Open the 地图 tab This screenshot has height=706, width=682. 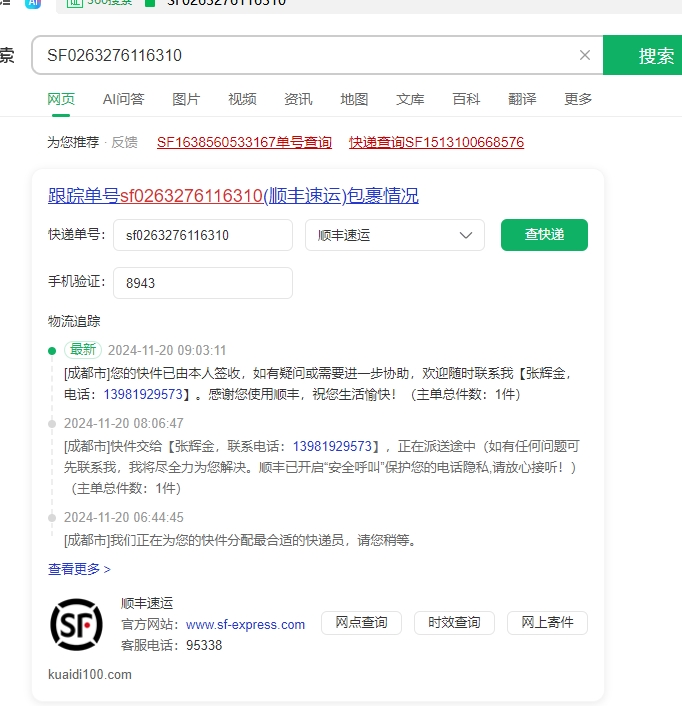pos(354,99)
